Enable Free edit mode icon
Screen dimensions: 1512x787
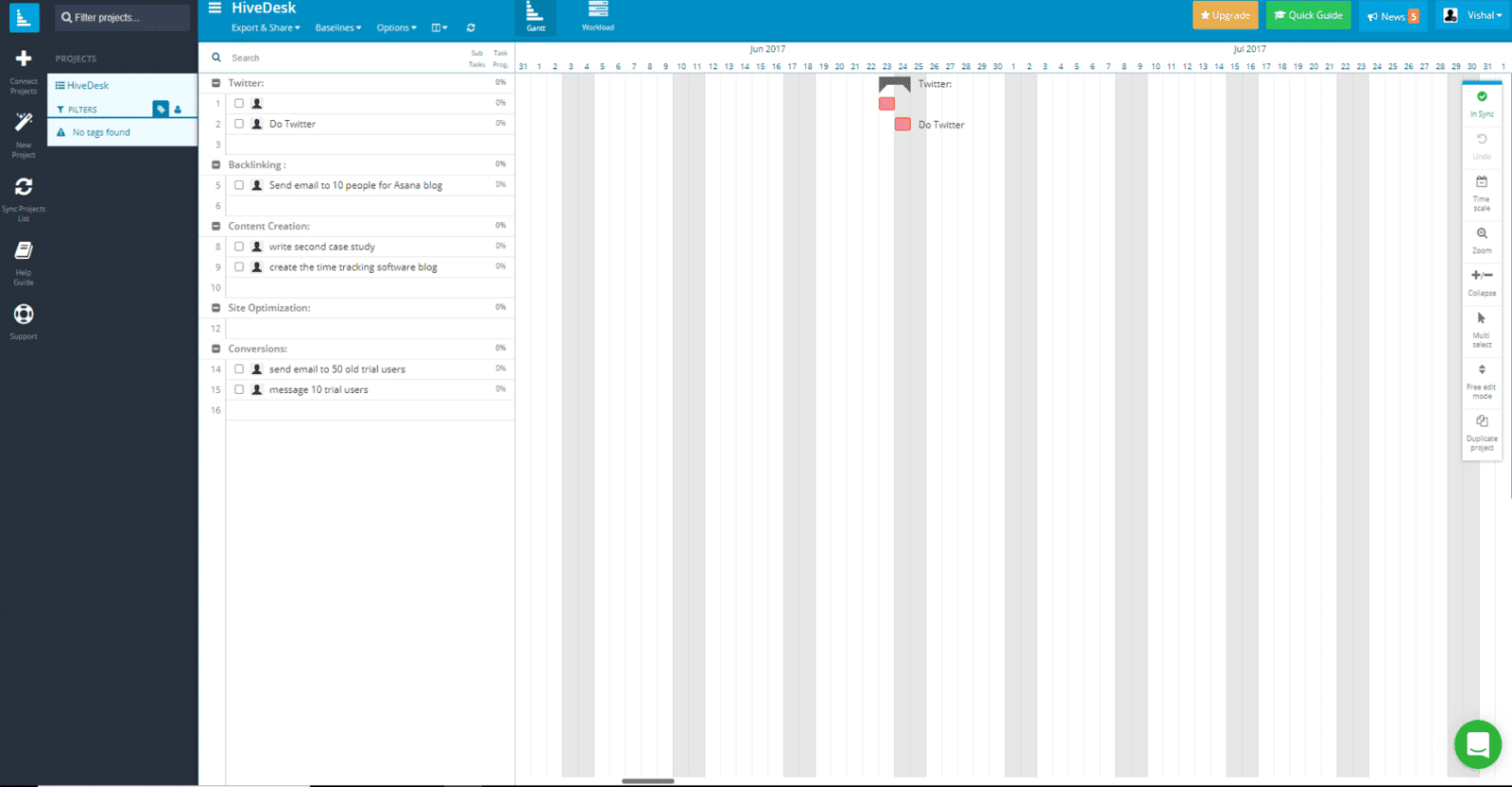click(x=1482, y=369)
